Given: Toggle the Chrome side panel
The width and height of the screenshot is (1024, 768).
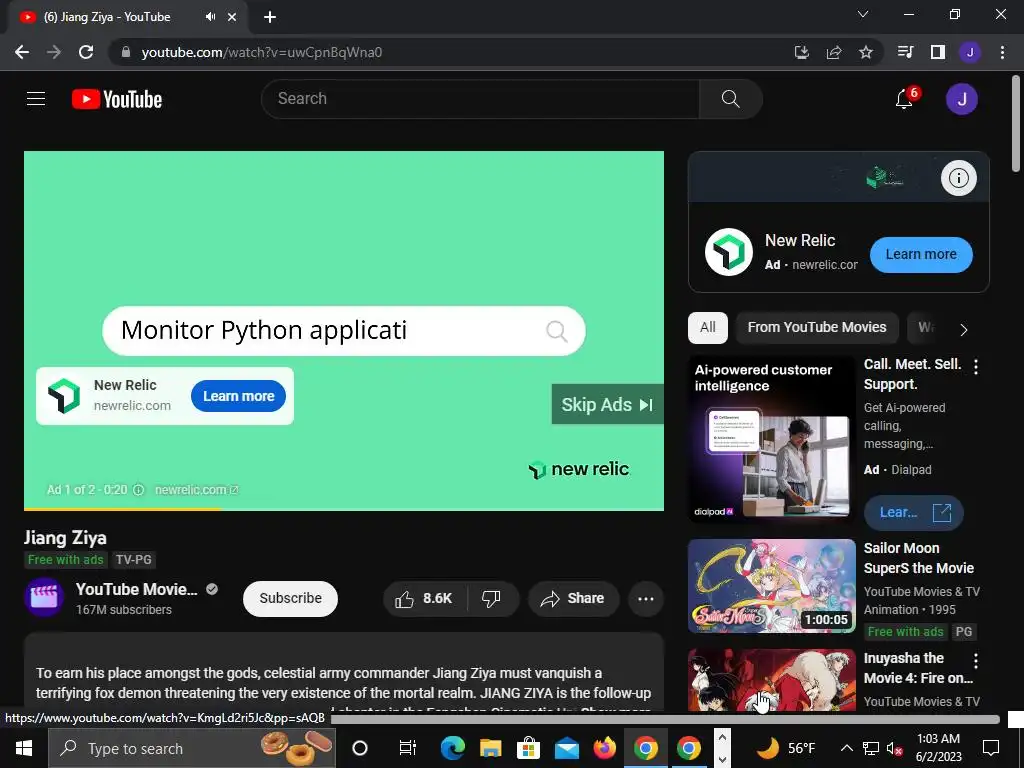Looking at the screenshot, I should click(938, 52).
